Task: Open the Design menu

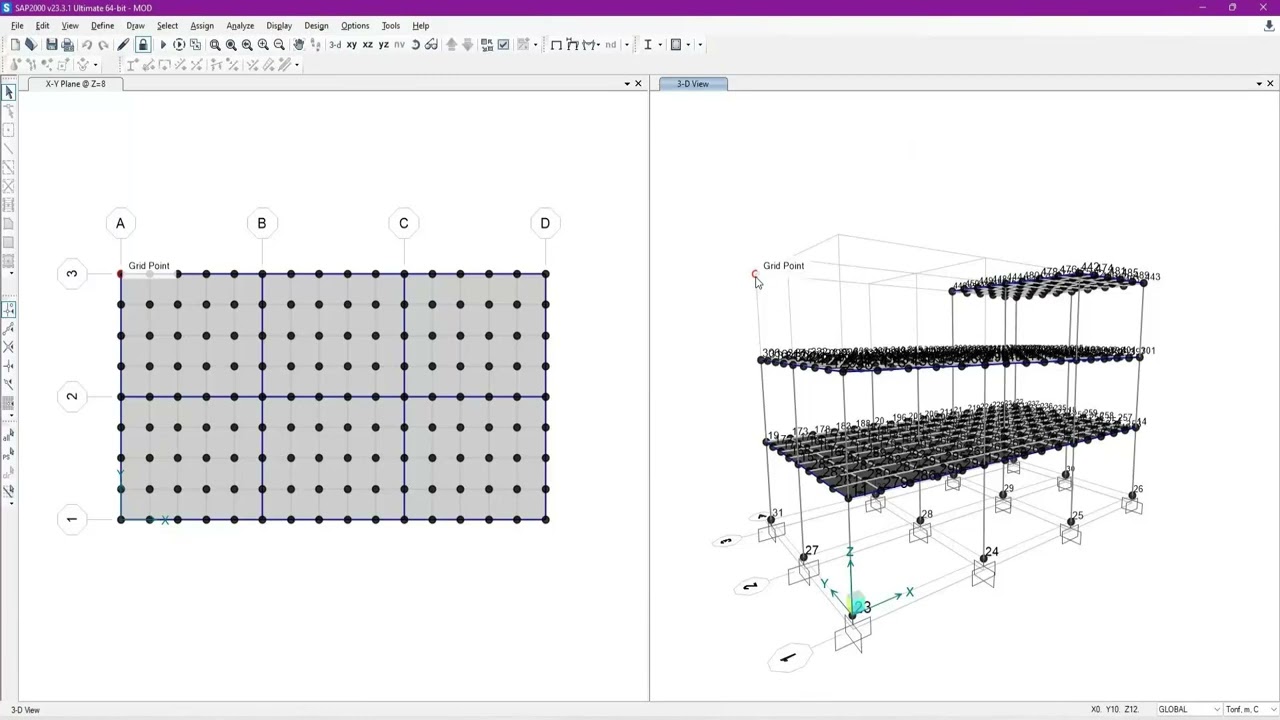Action: [x=316, y=26]
